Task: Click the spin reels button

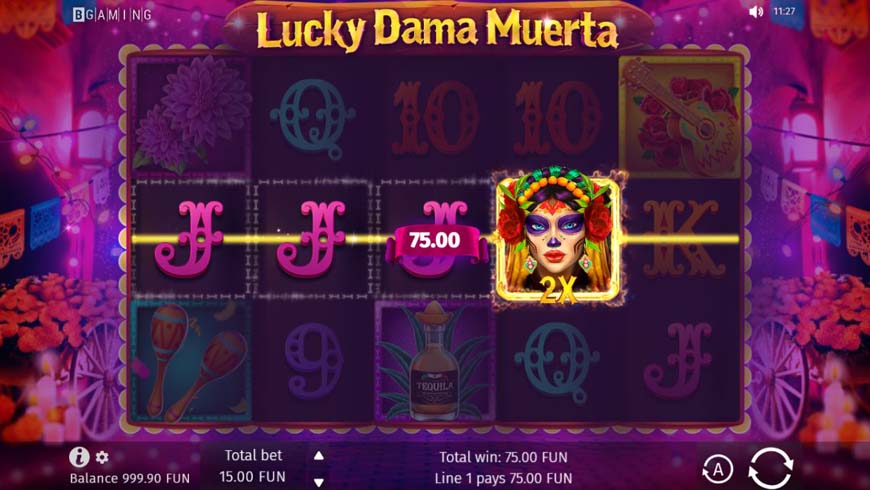Action: tap(770, 468)
